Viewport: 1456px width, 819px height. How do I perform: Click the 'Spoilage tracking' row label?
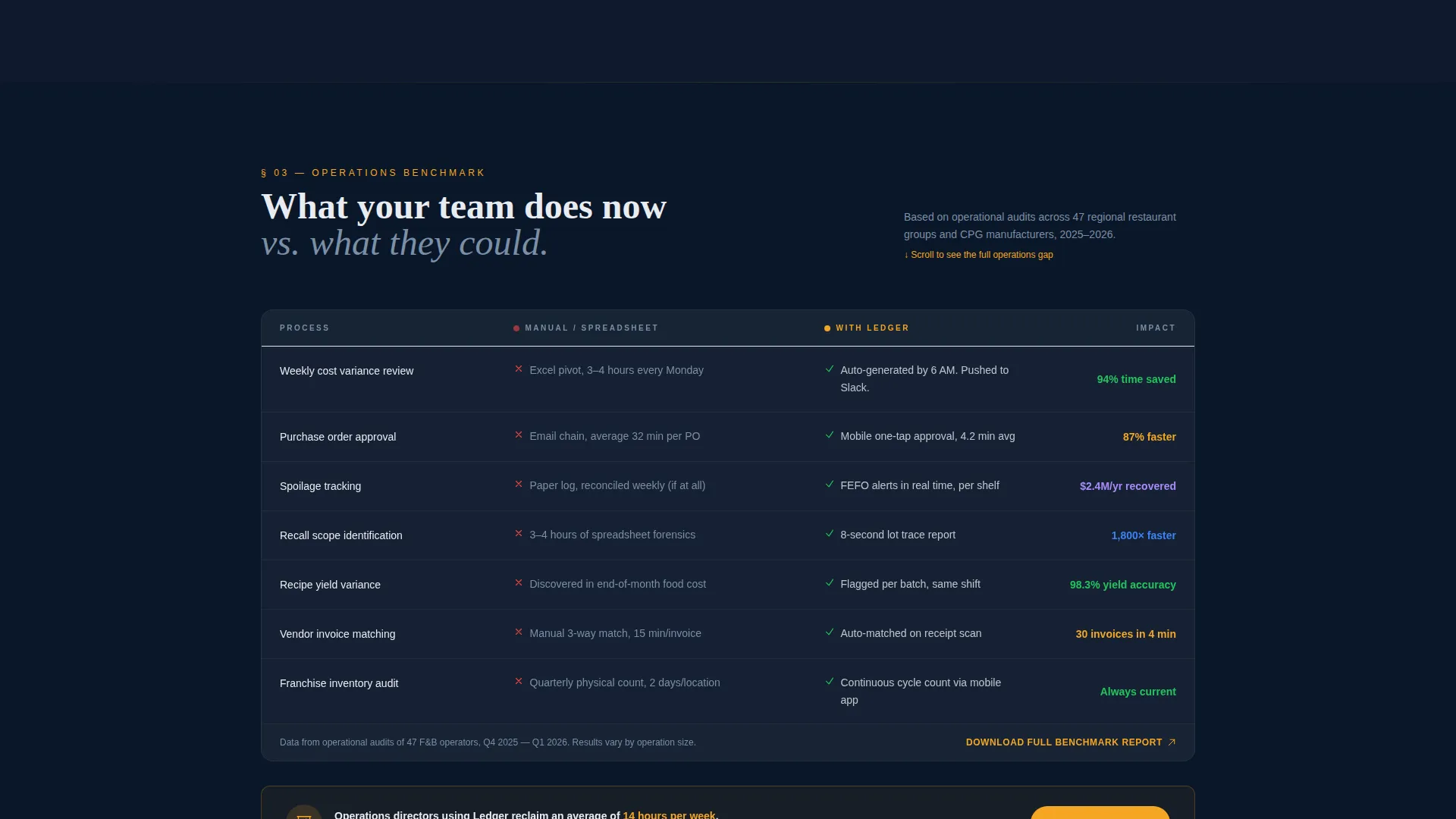(x=320, y=486)
